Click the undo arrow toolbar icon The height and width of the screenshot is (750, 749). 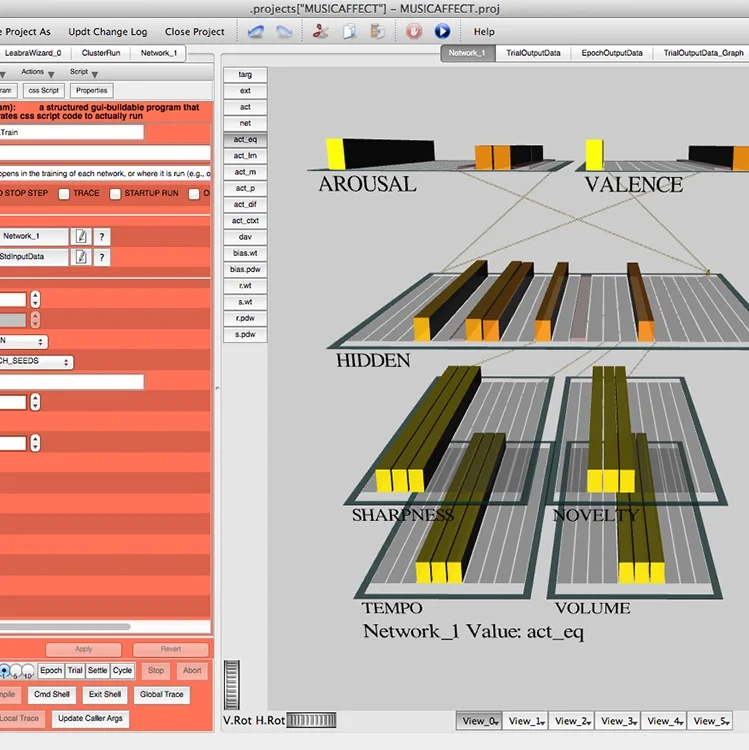click(x=256, y=32)
